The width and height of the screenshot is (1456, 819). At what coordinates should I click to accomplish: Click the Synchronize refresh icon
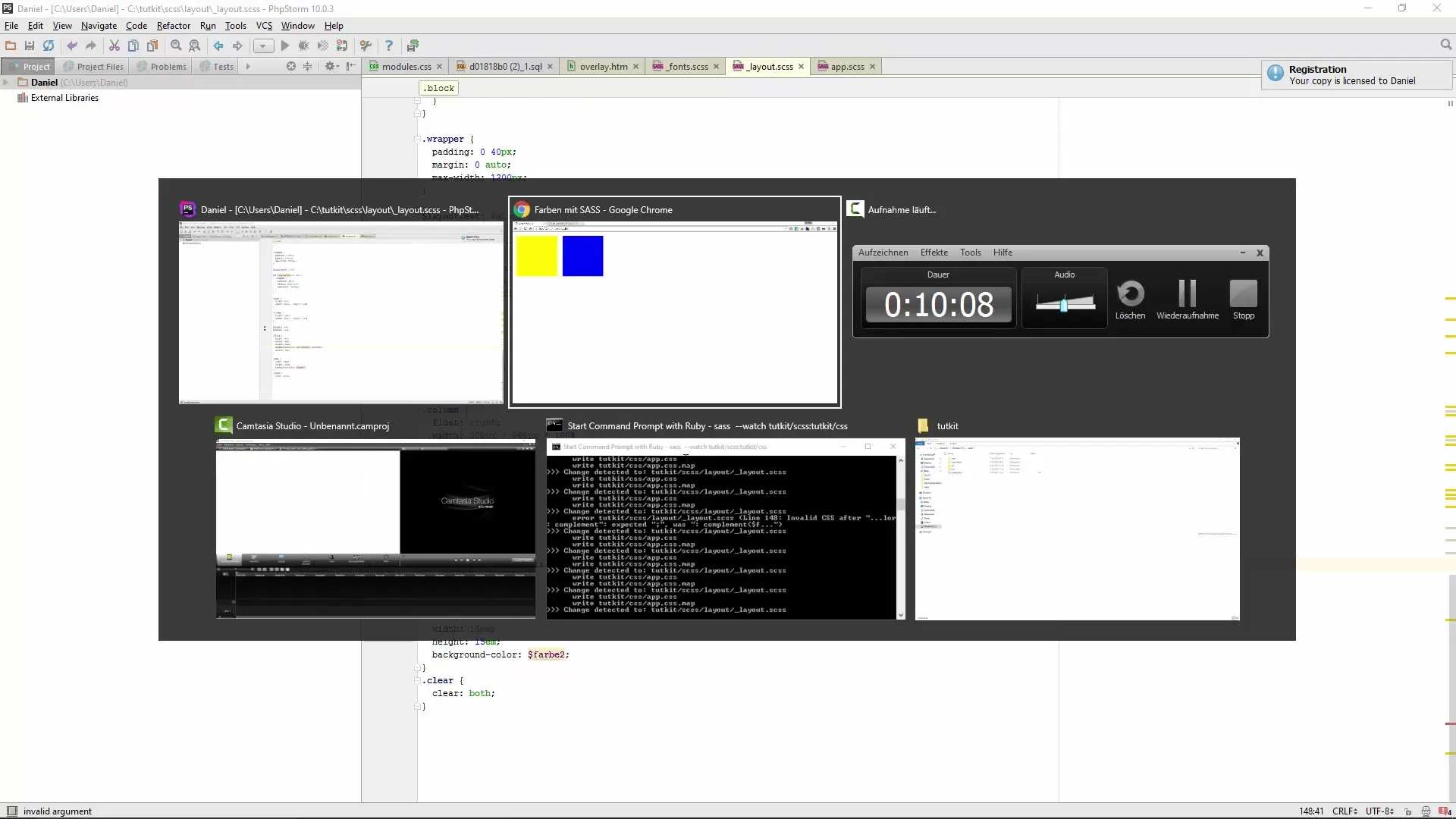click(x=49, y=45)
